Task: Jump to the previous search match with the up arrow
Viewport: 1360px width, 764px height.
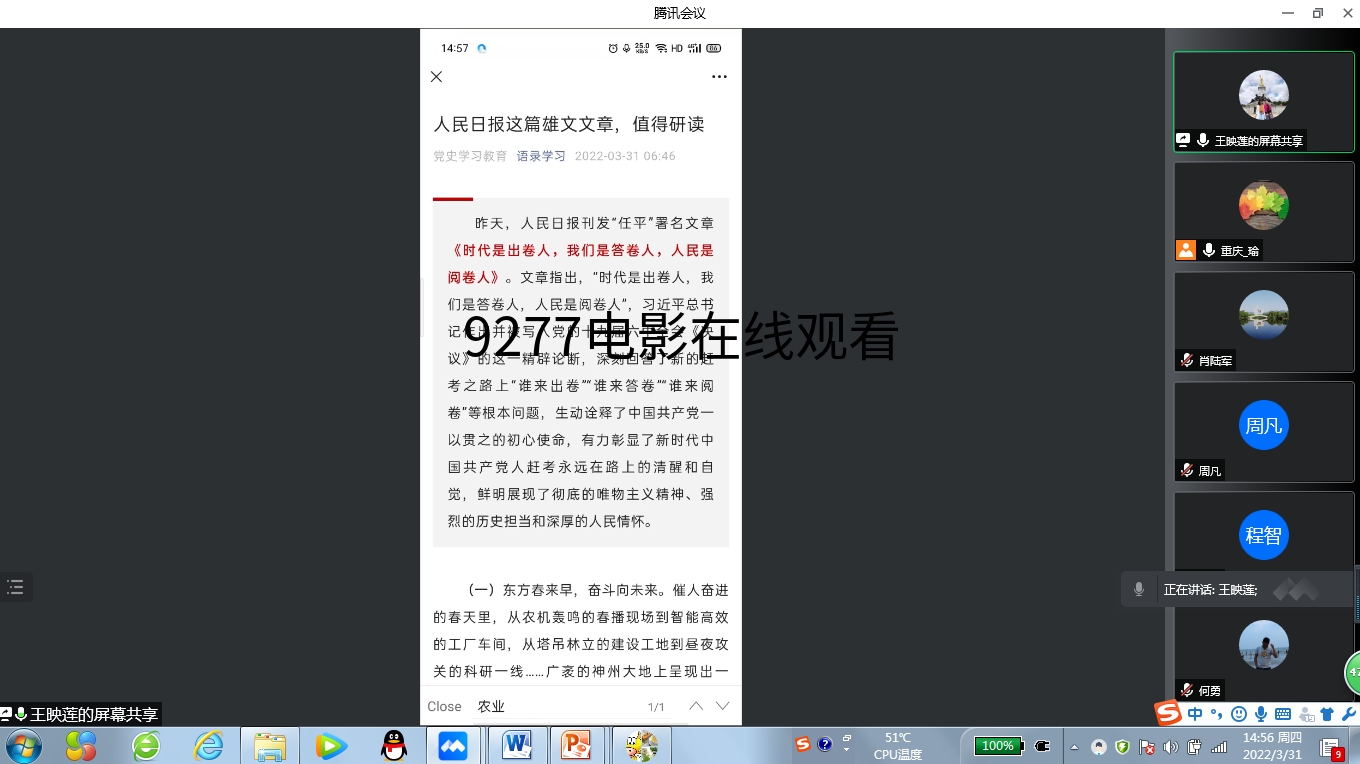Action: click(696, 706)
